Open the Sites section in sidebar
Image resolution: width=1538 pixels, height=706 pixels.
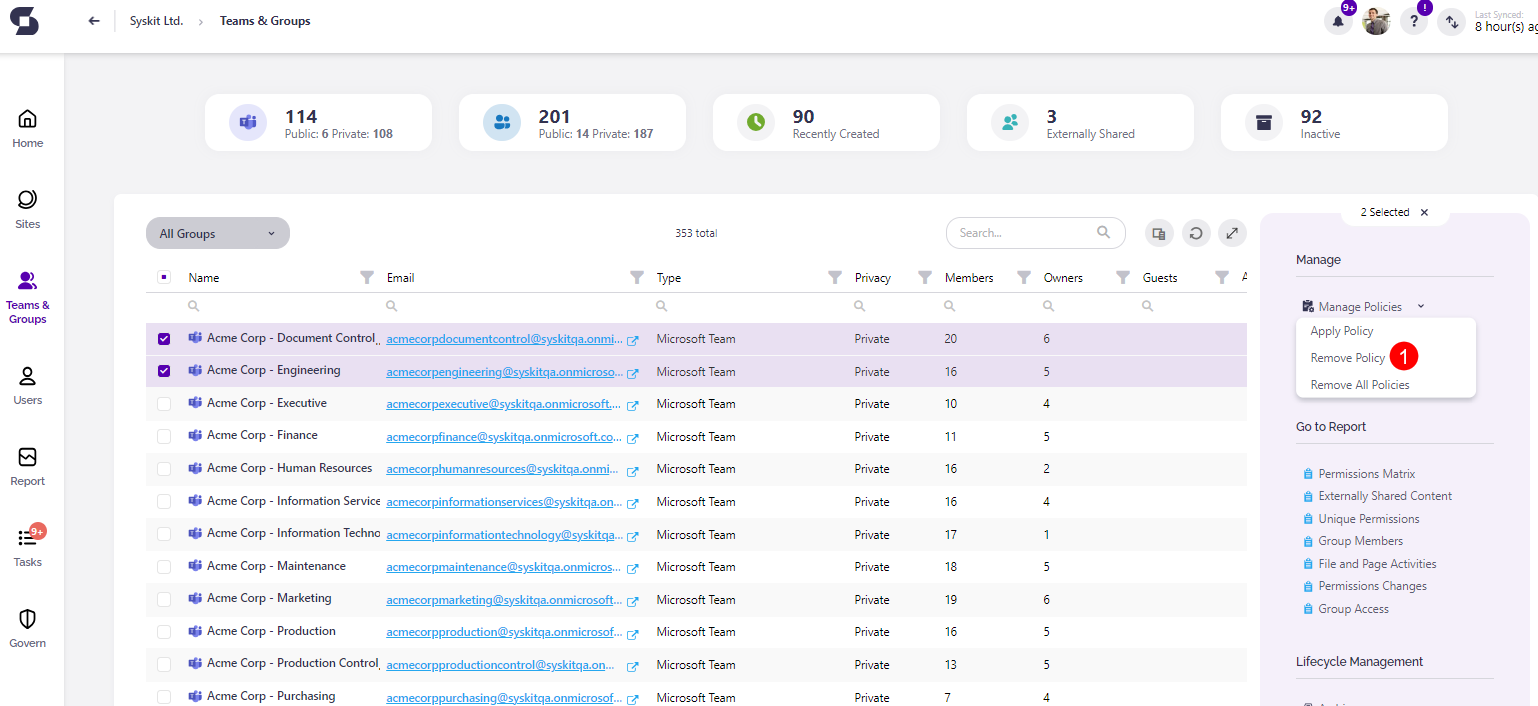pyautogui.click(x=27, y=208)
